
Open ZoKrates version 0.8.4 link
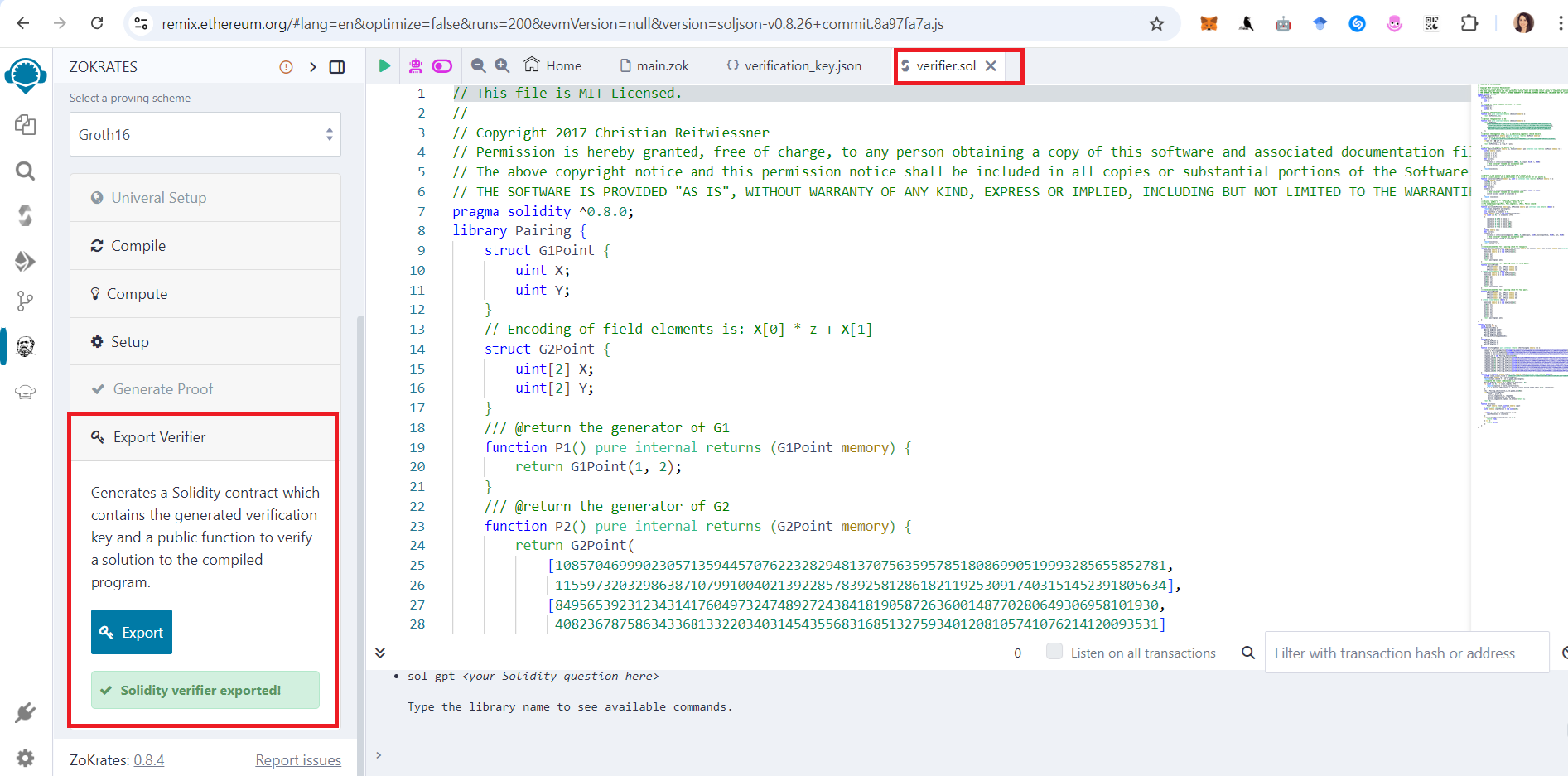click(149, 759)
